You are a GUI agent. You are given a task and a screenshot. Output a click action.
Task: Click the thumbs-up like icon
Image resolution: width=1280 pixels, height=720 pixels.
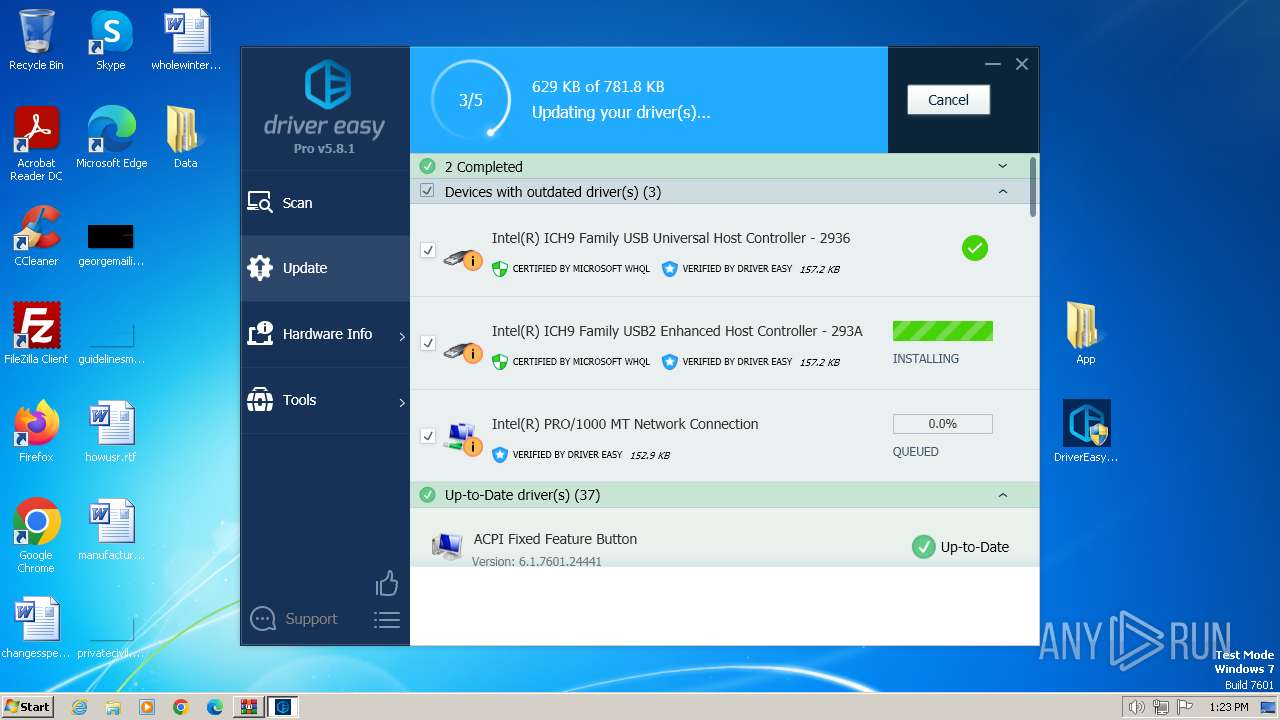click(387, 583)
